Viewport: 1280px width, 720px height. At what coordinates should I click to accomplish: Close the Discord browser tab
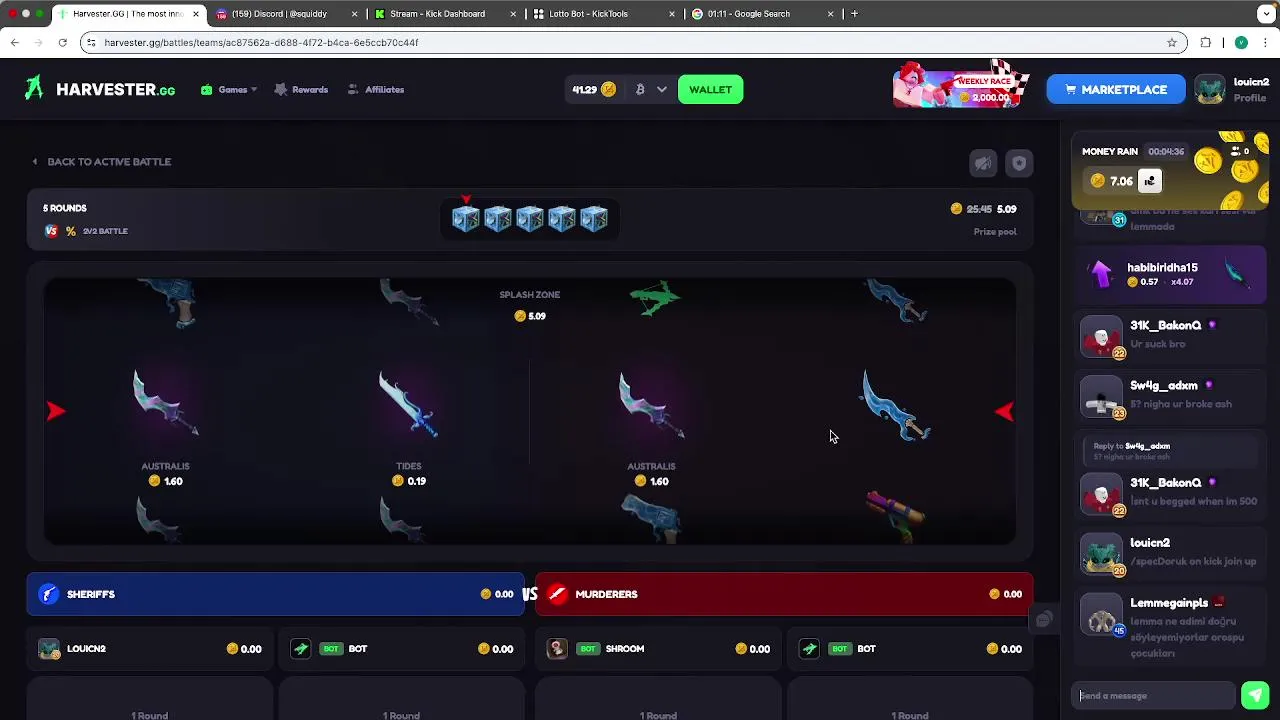pos(354,14)
